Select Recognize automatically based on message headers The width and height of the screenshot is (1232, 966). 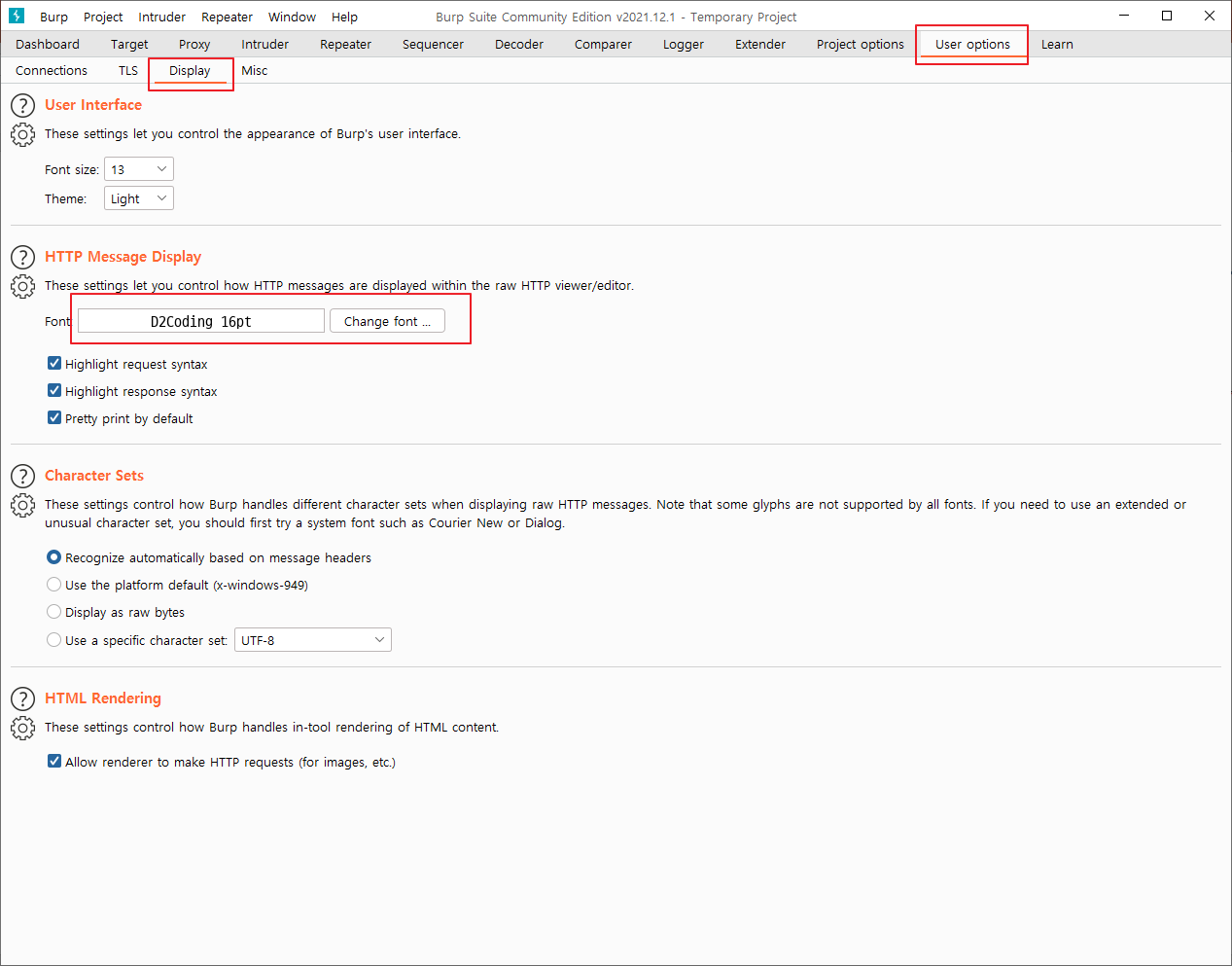[x=54, y=557]
